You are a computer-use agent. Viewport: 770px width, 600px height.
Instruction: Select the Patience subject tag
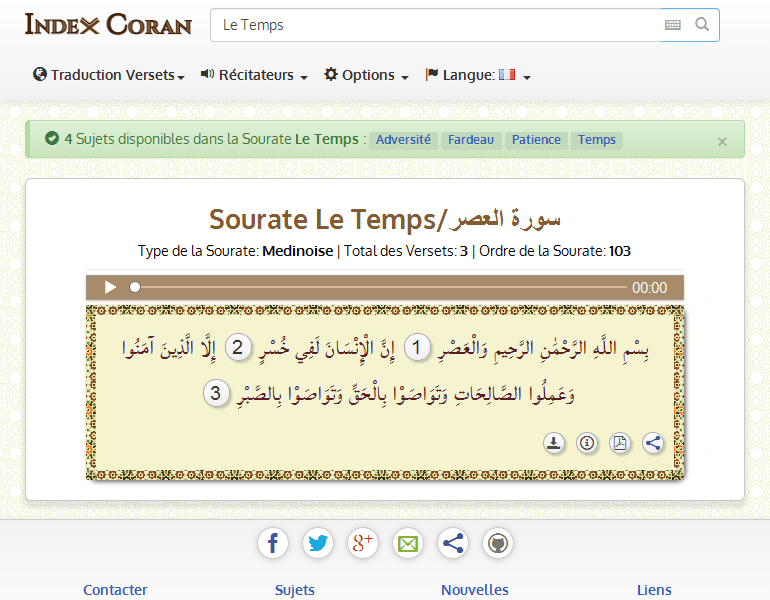pyautogui.click(x=536, y=140)
